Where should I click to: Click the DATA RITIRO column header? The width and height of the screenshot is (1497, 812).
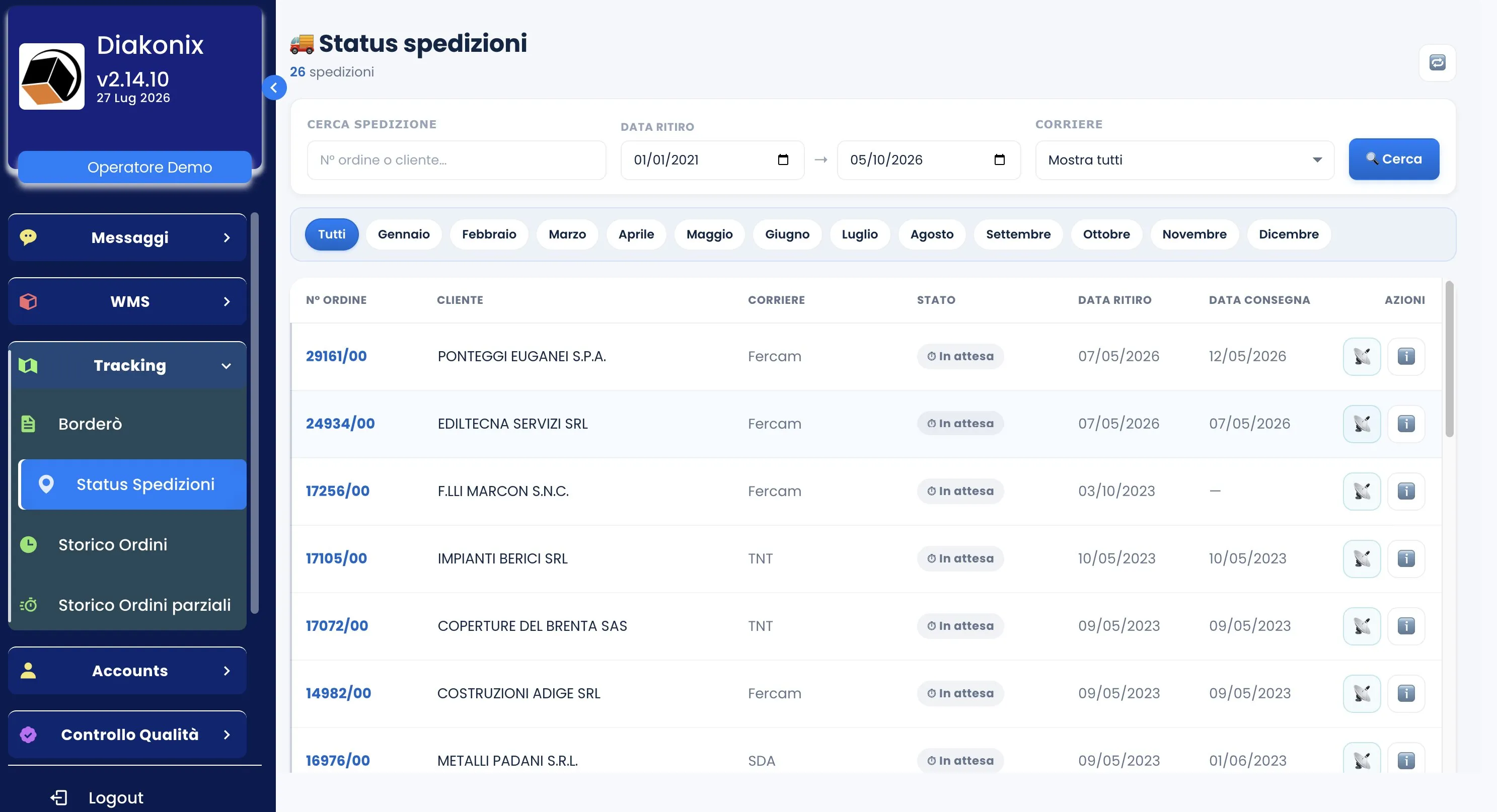point(1114,300)
